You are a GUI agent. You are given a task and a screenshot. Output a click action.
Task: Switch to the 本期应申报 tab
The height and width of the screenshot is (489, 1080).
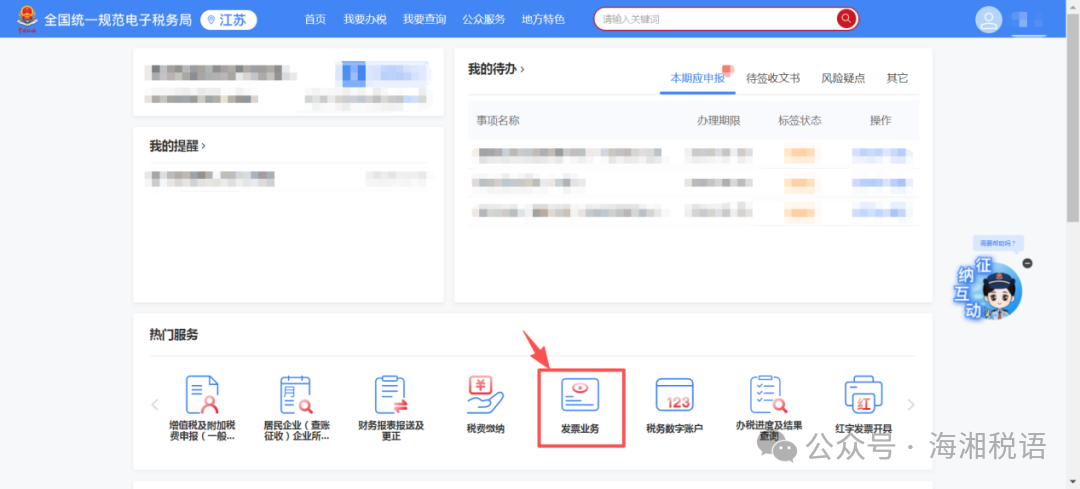tap(698, 79)
